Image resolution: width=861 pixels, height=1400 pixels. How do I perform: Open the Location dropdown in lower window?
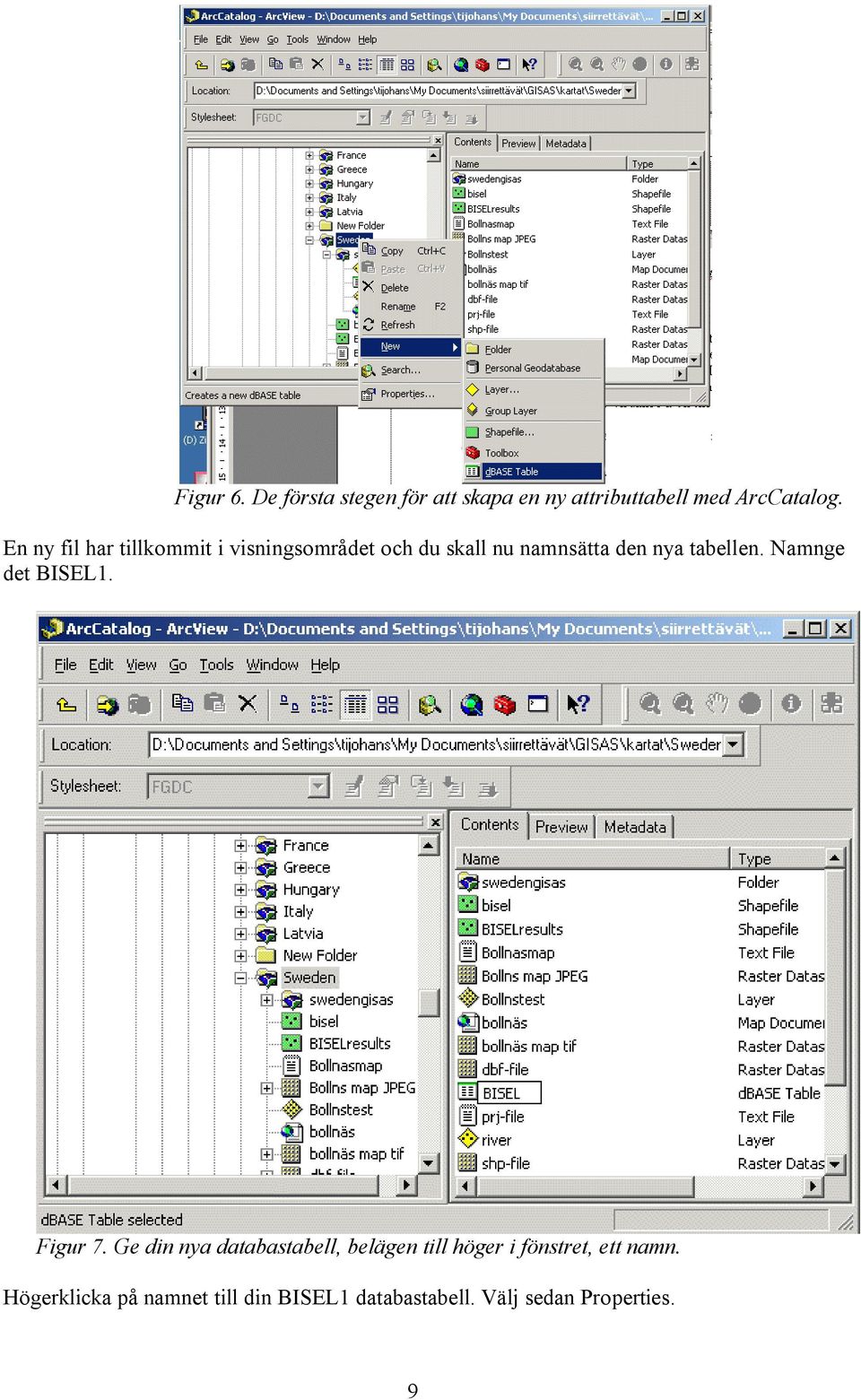pyautogui.click(x=734, y=744)
